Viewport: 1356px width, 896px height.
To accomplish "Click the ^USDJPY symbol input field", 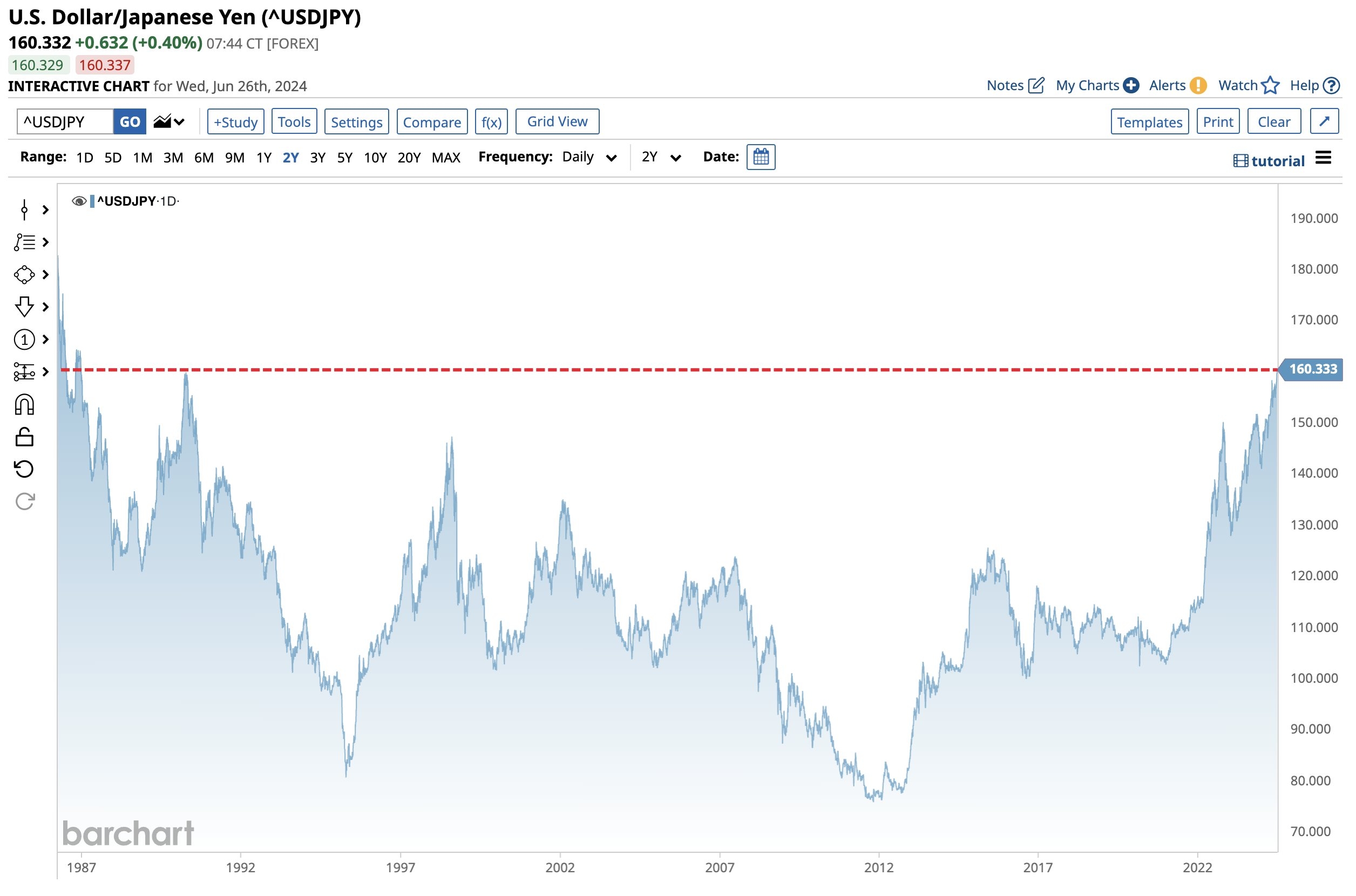I will pyautogui.click(x=65, y=121).
